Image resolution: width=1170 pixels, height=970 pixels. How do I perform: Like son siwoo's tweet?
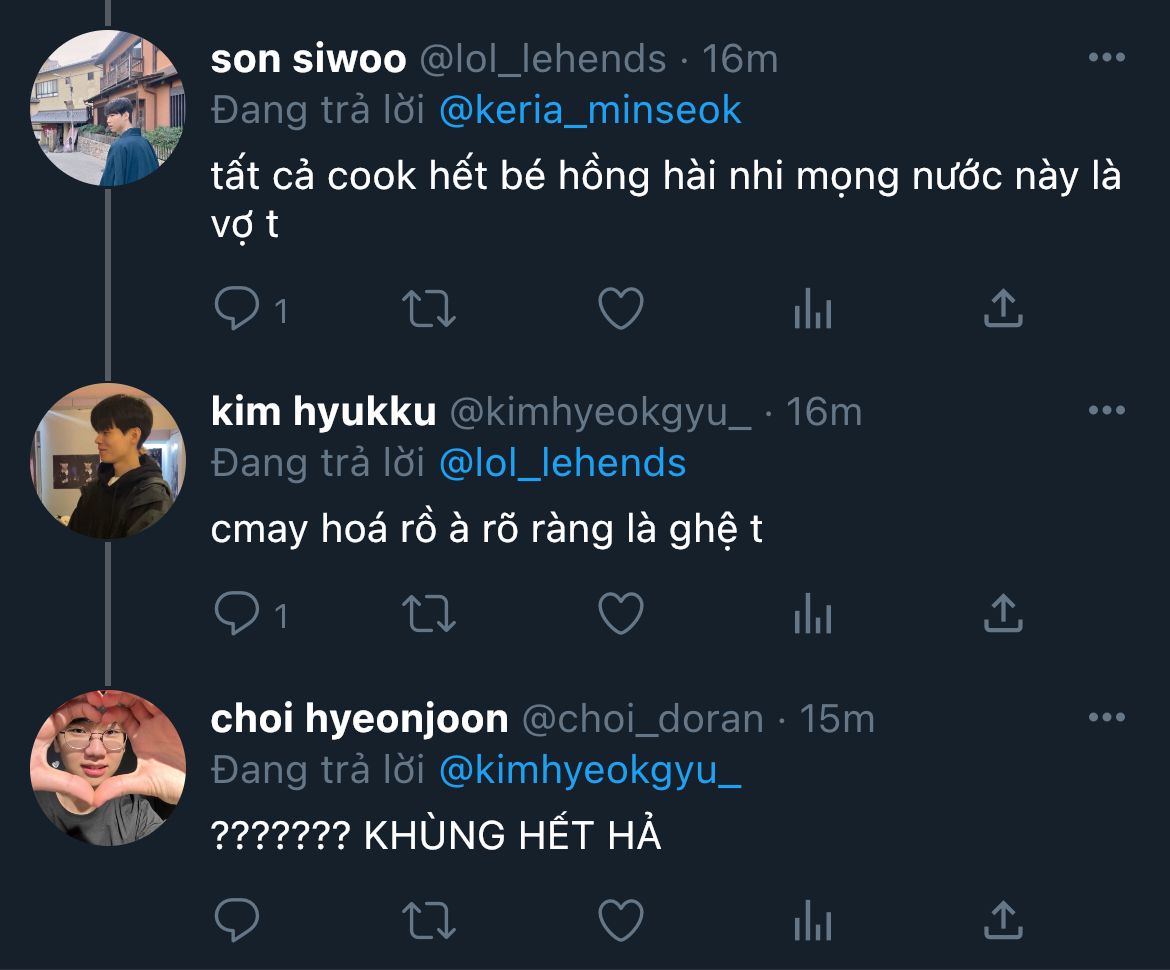tap(620, 310)
